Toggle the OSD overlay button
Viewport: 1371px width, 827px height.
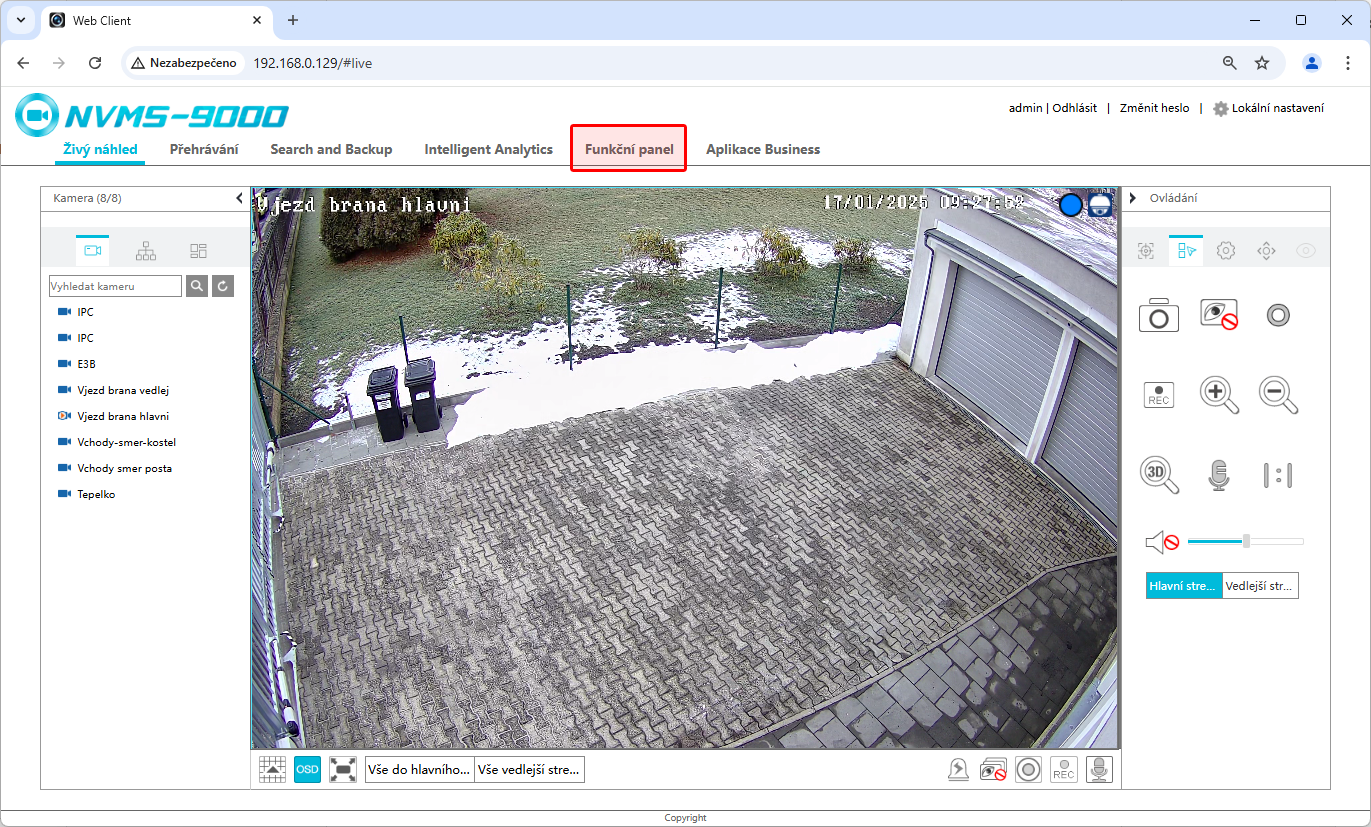point(307,769)
